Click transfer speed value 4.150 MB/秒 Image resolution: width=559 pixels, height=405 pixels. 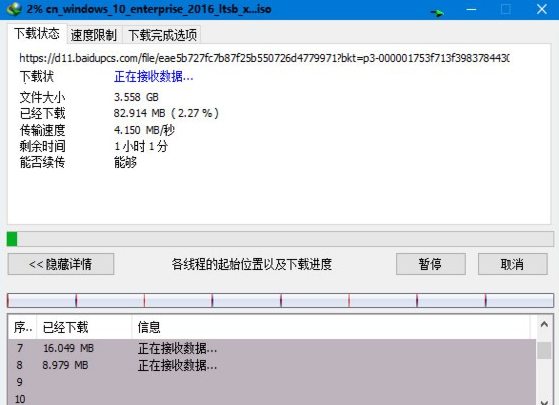coord(144,130)
